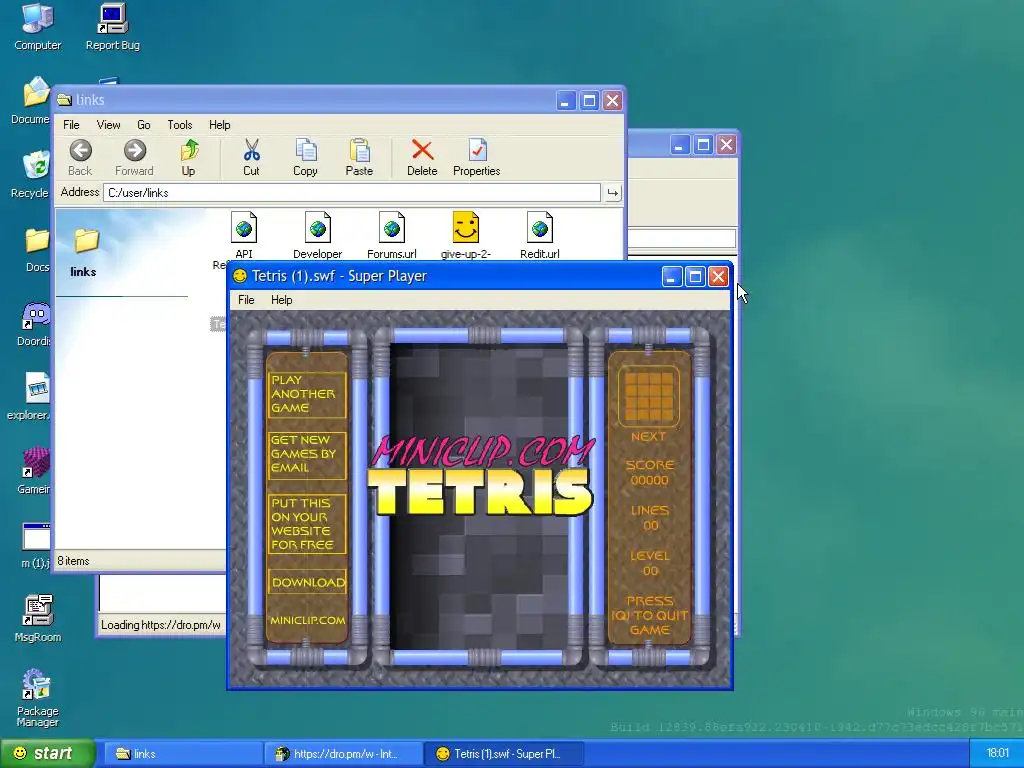Click the links folder icon in sidebar
Screen dimensions: 1024x768
tap(86, 240)
